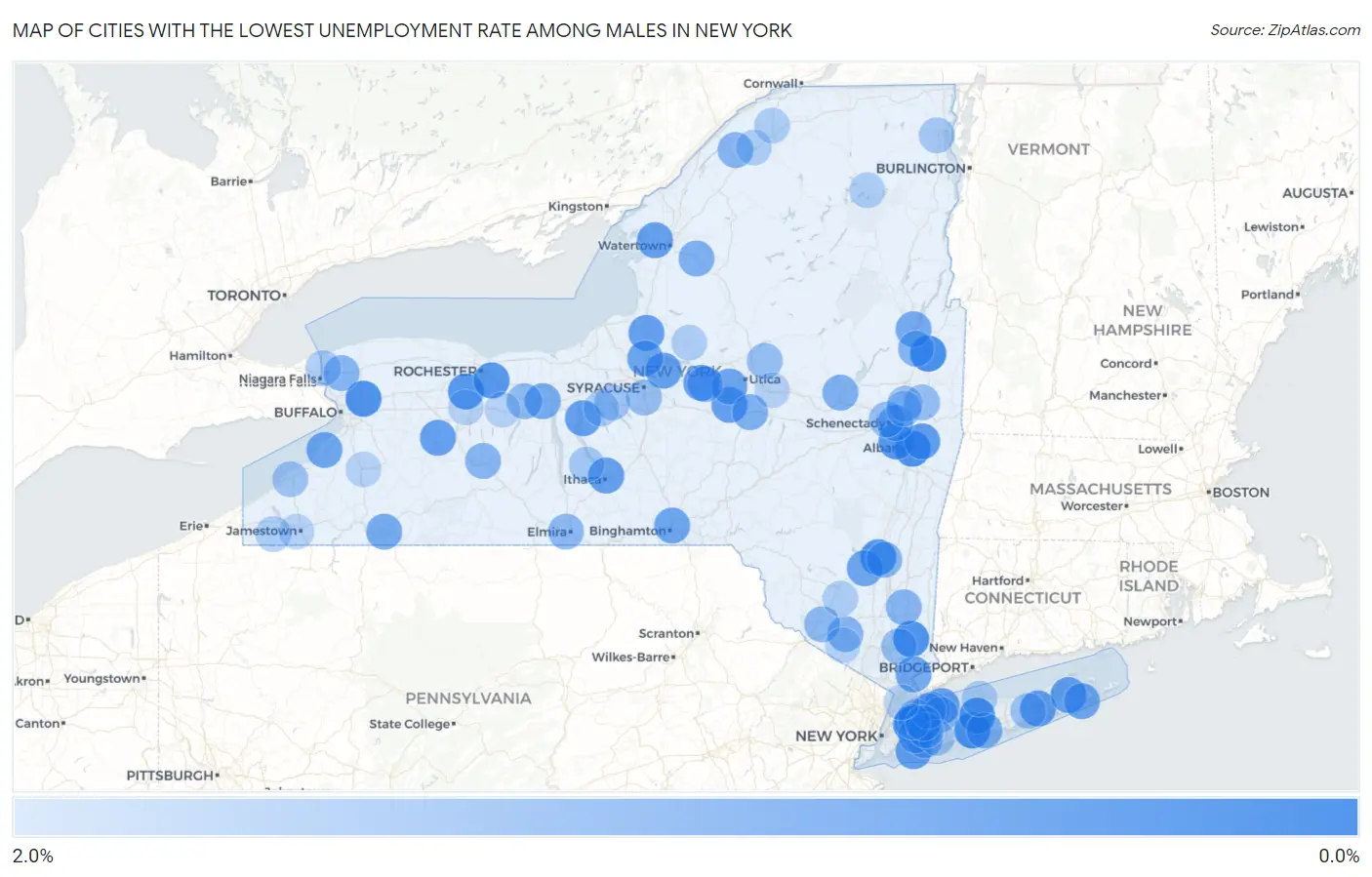Click the 0.0% legend value
This screenshot has width=1372, height=877.
tap(1339, 856)
